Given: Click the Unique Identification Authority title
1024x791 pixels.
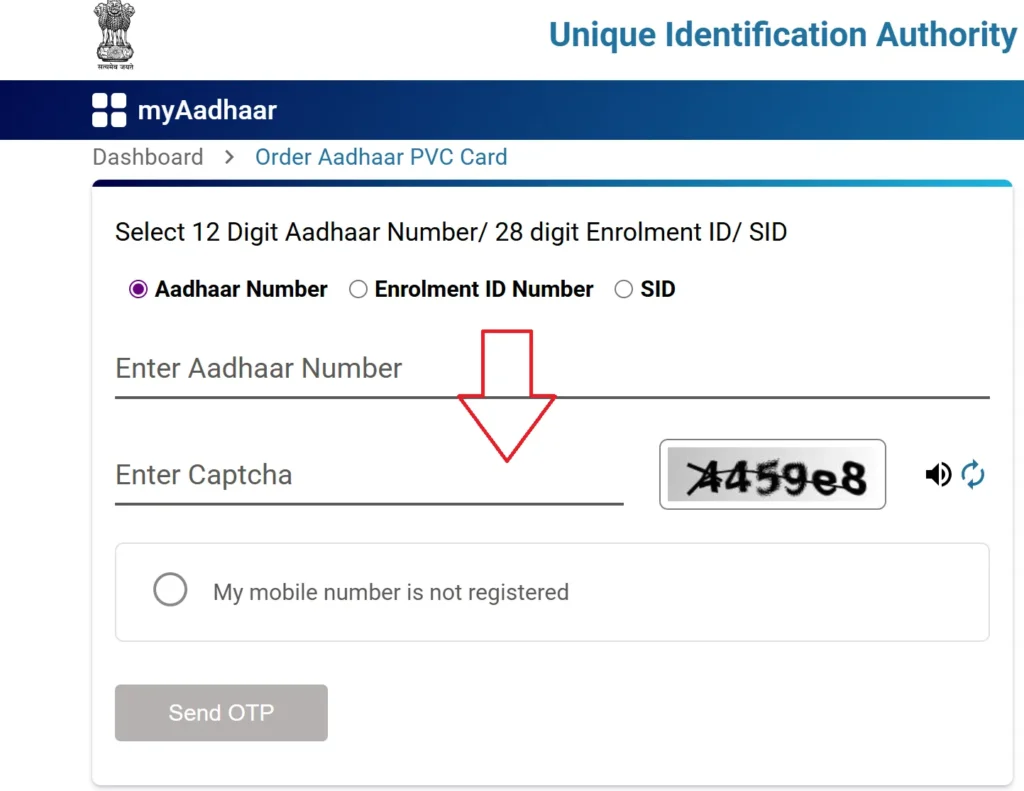Looking at the screenshot, I should pyautogui.click(x=782, y=34).
